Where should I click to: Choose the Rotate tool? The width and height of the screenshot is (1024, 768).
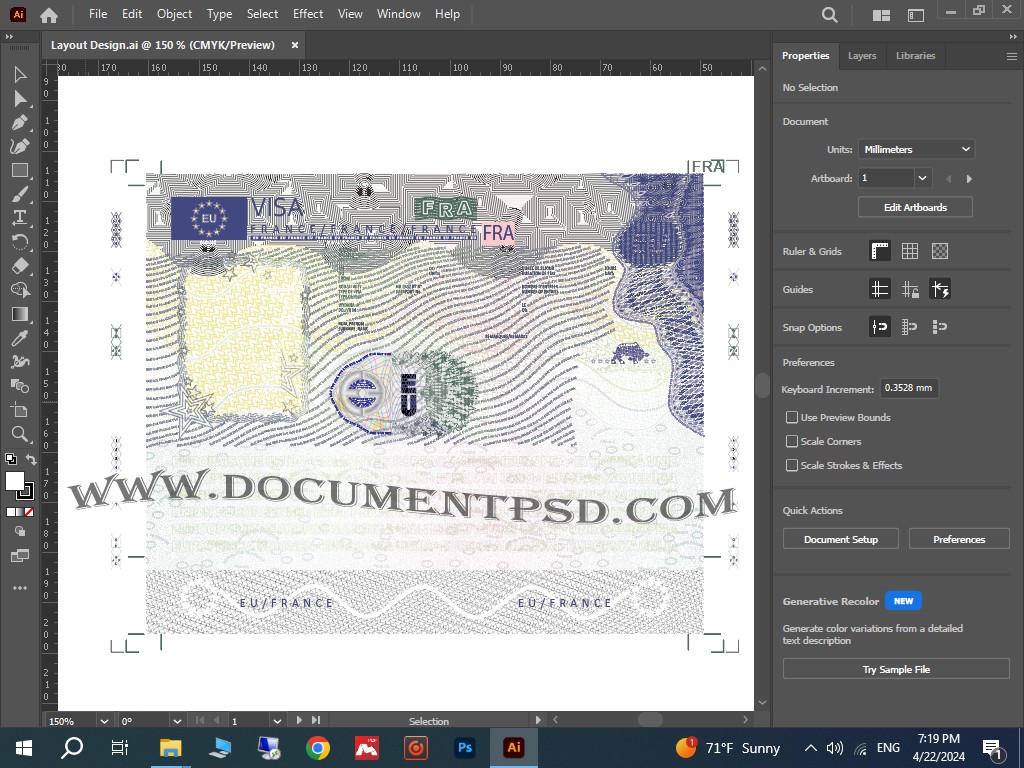tap(20, 242)
